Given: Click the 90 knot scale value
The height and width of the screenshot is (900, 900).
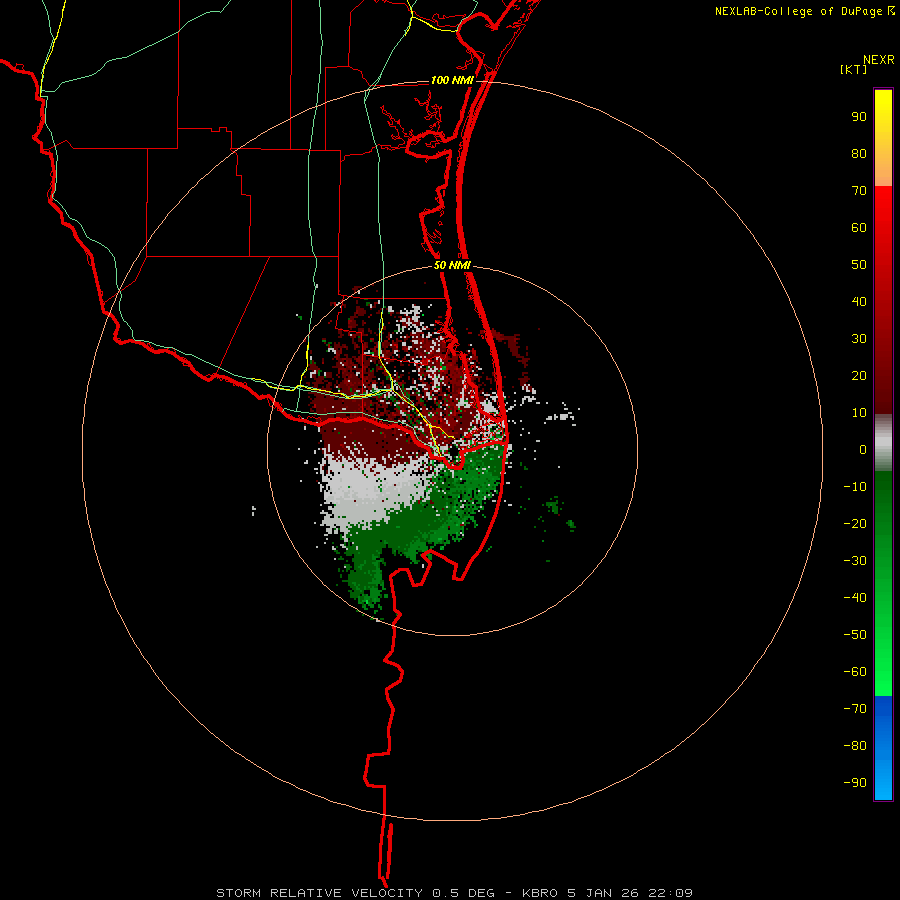Looking at the screenshot, I should (x=859, y=117).
